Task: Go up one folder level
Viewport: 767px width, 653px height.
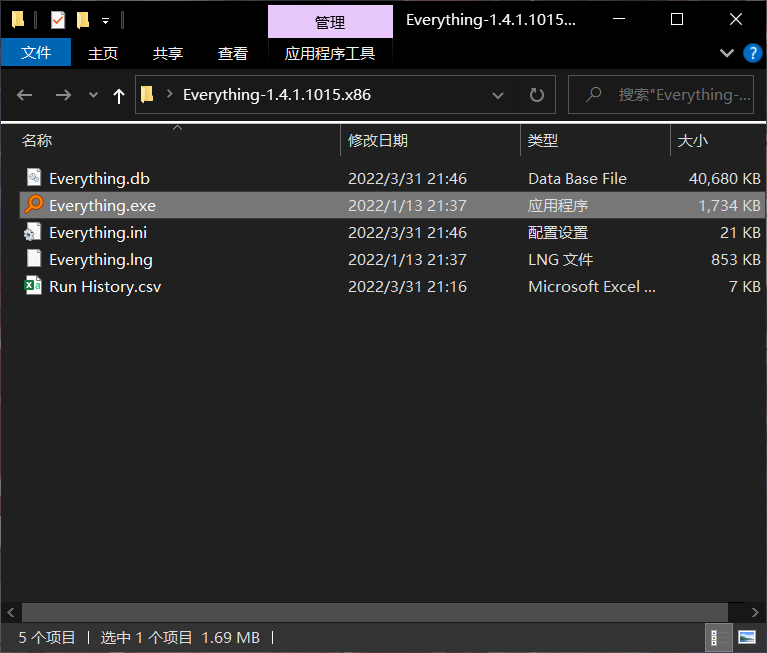Action: [x=118, y=95]
